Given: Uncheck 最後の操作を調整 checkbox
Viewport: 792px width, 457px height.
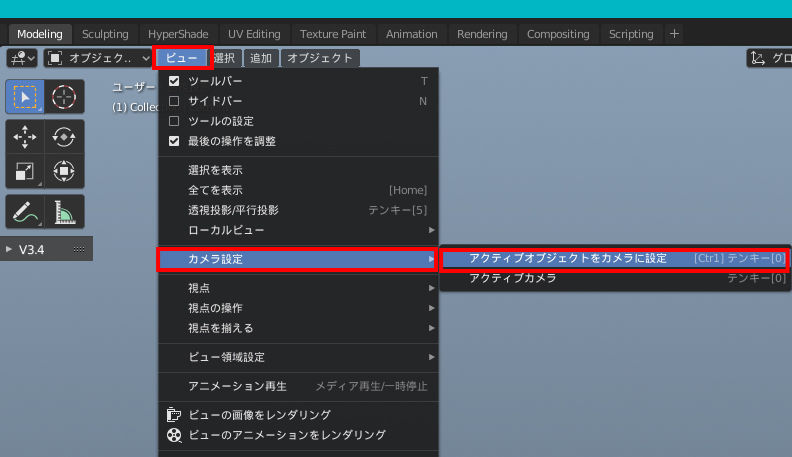Looking at the screenshot, I should [x=174, y=141].
